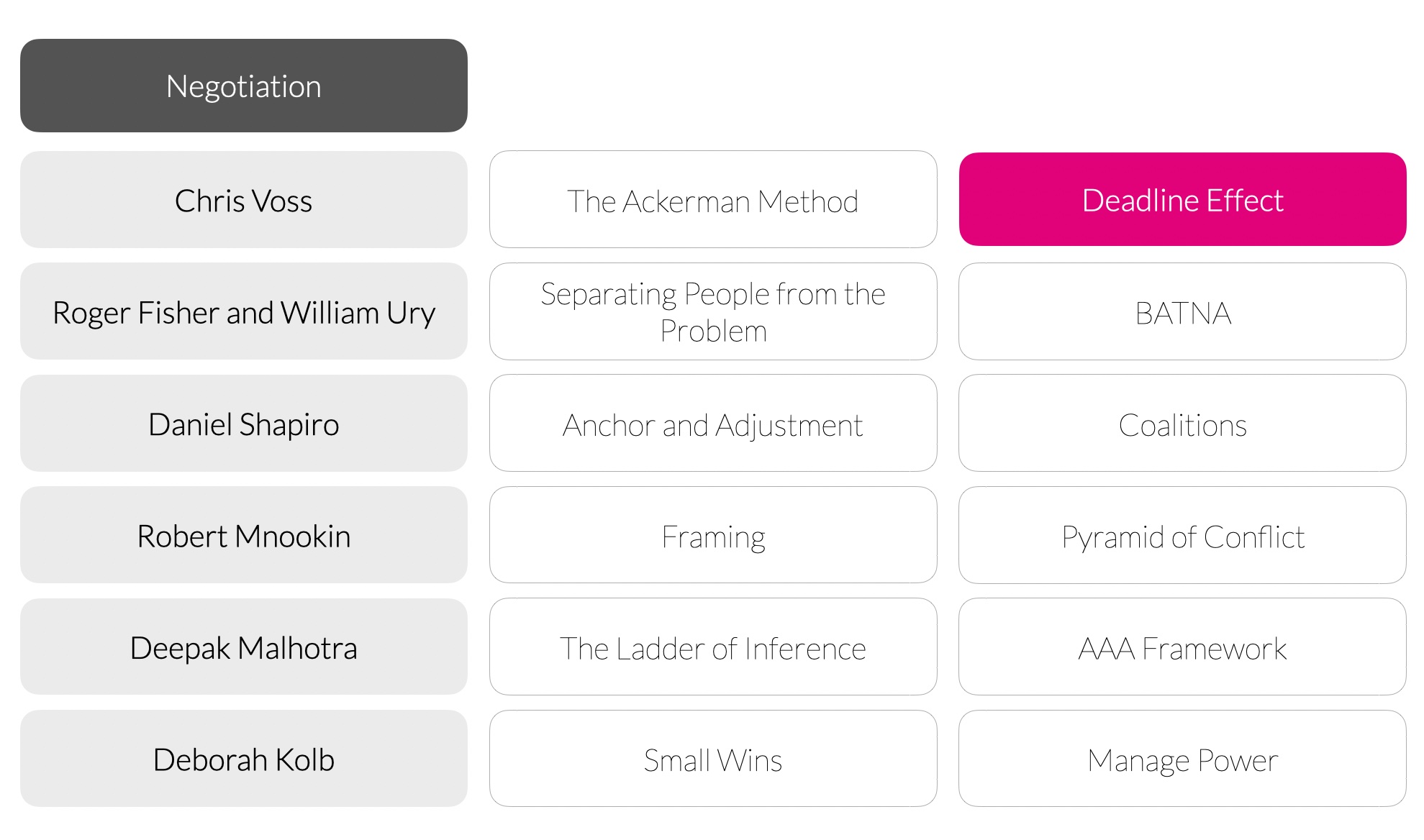The height and width of the screenshot is (840, 1424).
Task: Open The Ladder of Inference card
Action: (x=712, y=647)
